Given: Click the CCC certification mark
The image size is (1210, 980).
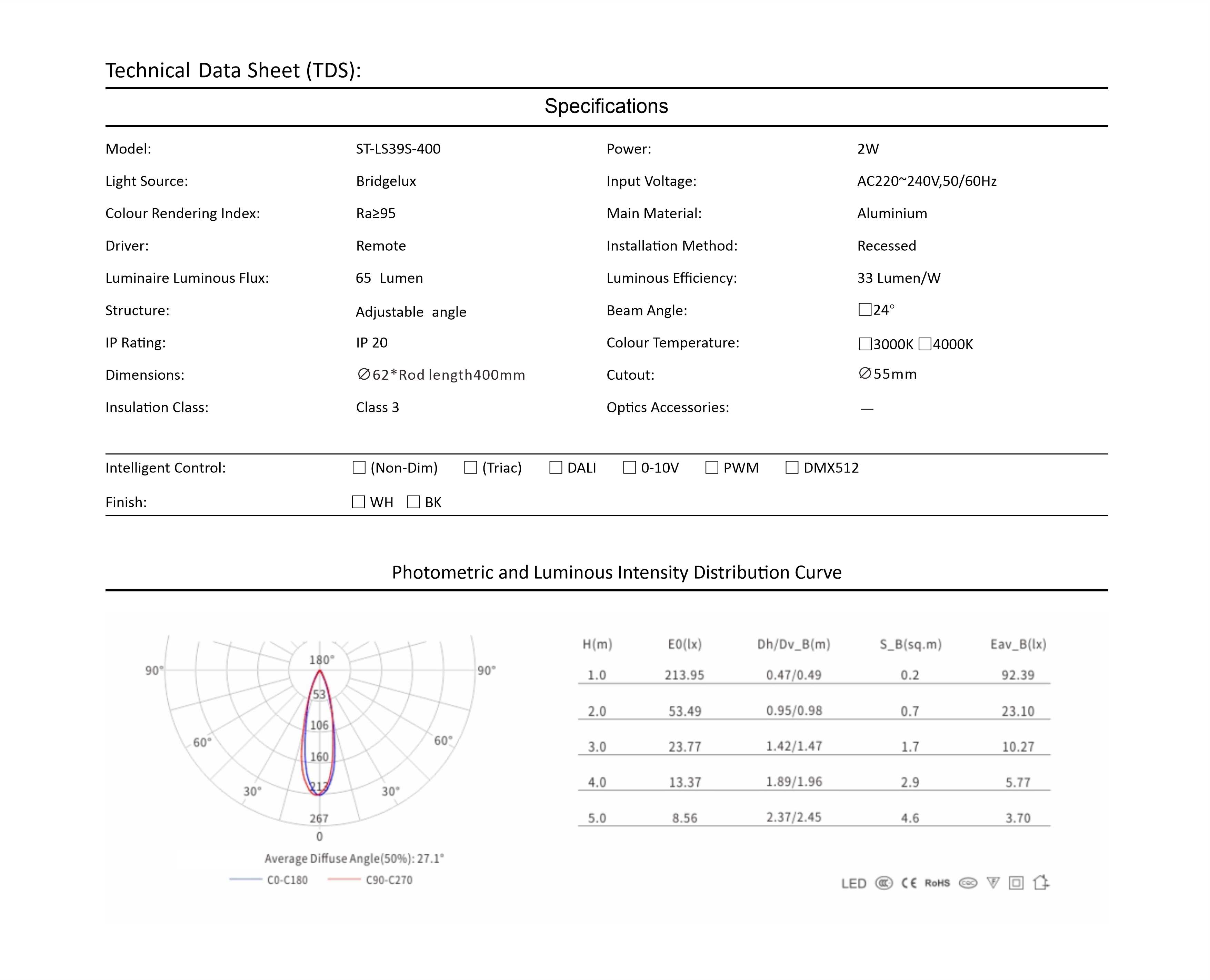Looking at the screenshot, I should point(884,883).
